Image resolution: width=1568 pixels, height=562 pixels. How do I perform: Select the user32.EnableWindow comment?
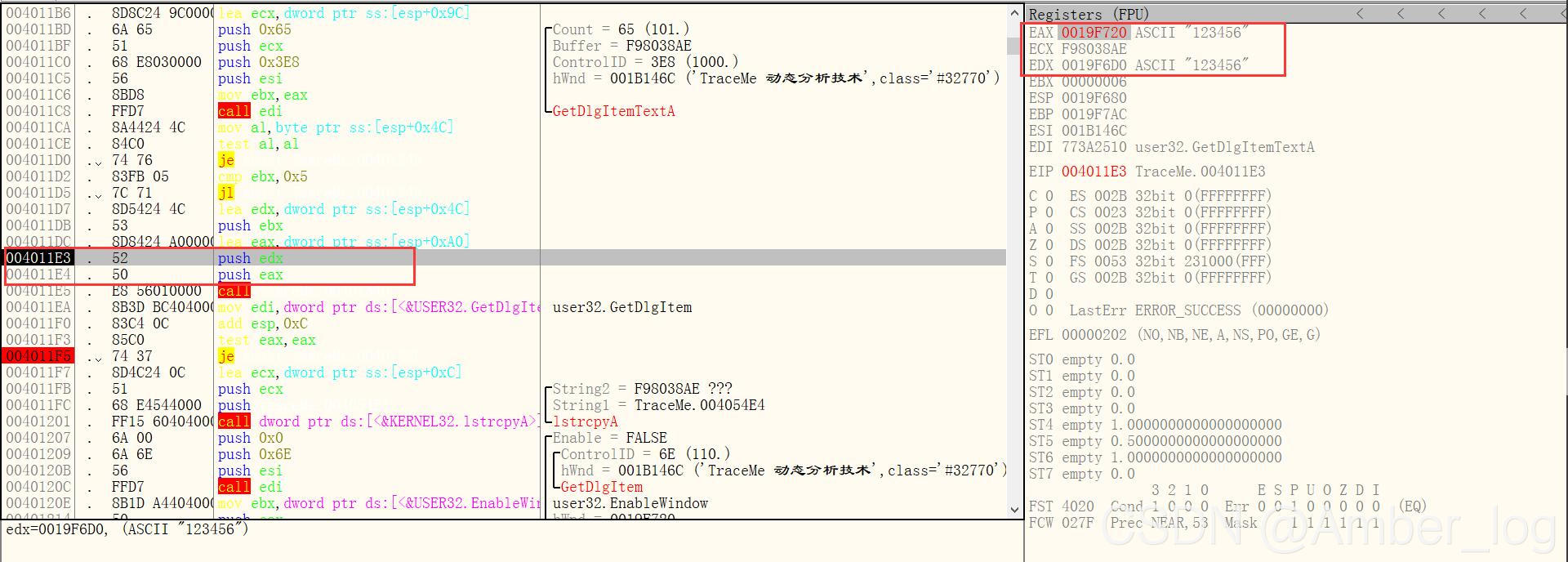pyautogui.click(x=630, y=503)
